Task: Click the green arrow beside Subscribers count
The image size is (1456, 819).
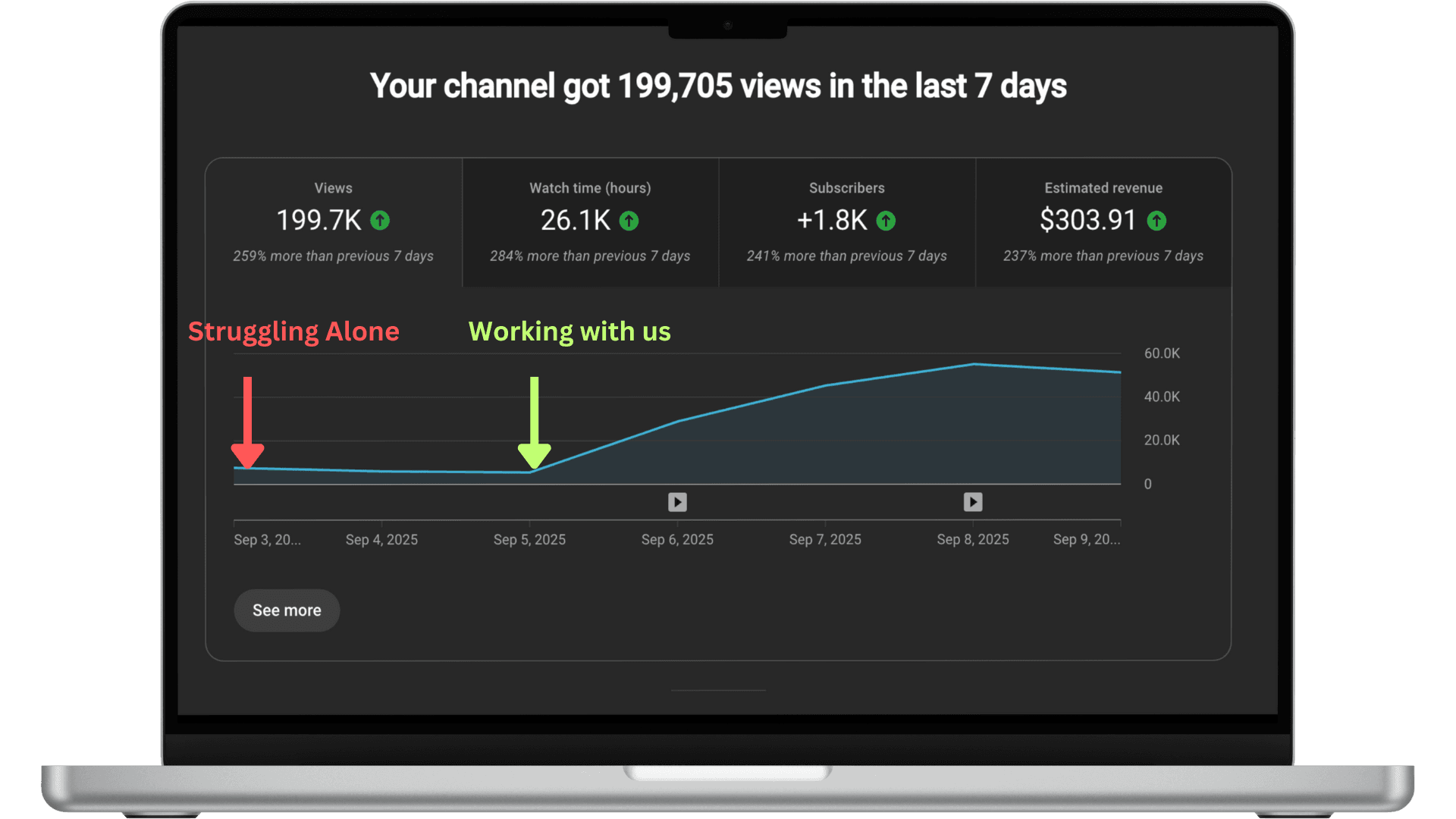Action: coord(886,221)
